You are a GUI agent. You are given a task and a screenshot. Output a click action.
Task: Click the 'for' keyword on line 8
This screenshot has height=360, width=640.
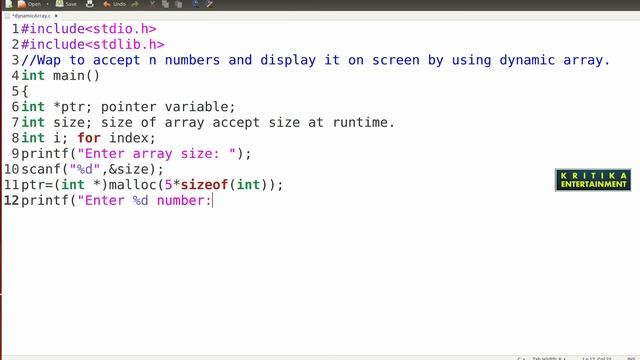pyautogui.click(x=89, y=138)
